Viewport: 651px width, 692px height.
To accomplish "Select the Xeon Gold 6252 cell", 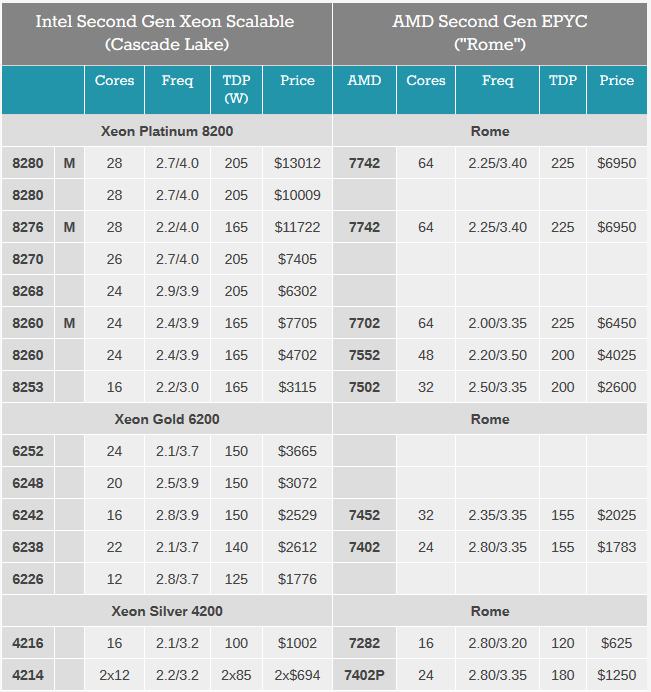I will [28, 451].
